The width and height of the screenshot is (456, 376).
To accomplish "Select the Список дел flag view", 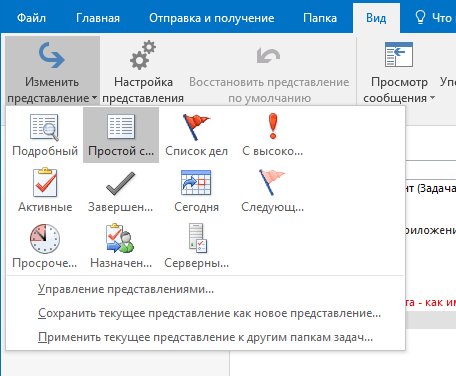I will coord(196,135).
